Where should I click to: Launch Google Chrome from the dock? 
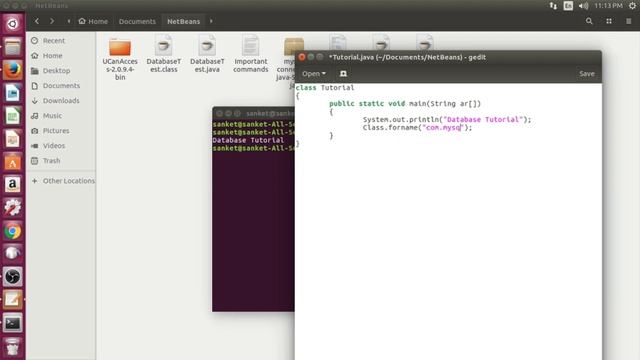click(13, 231)
